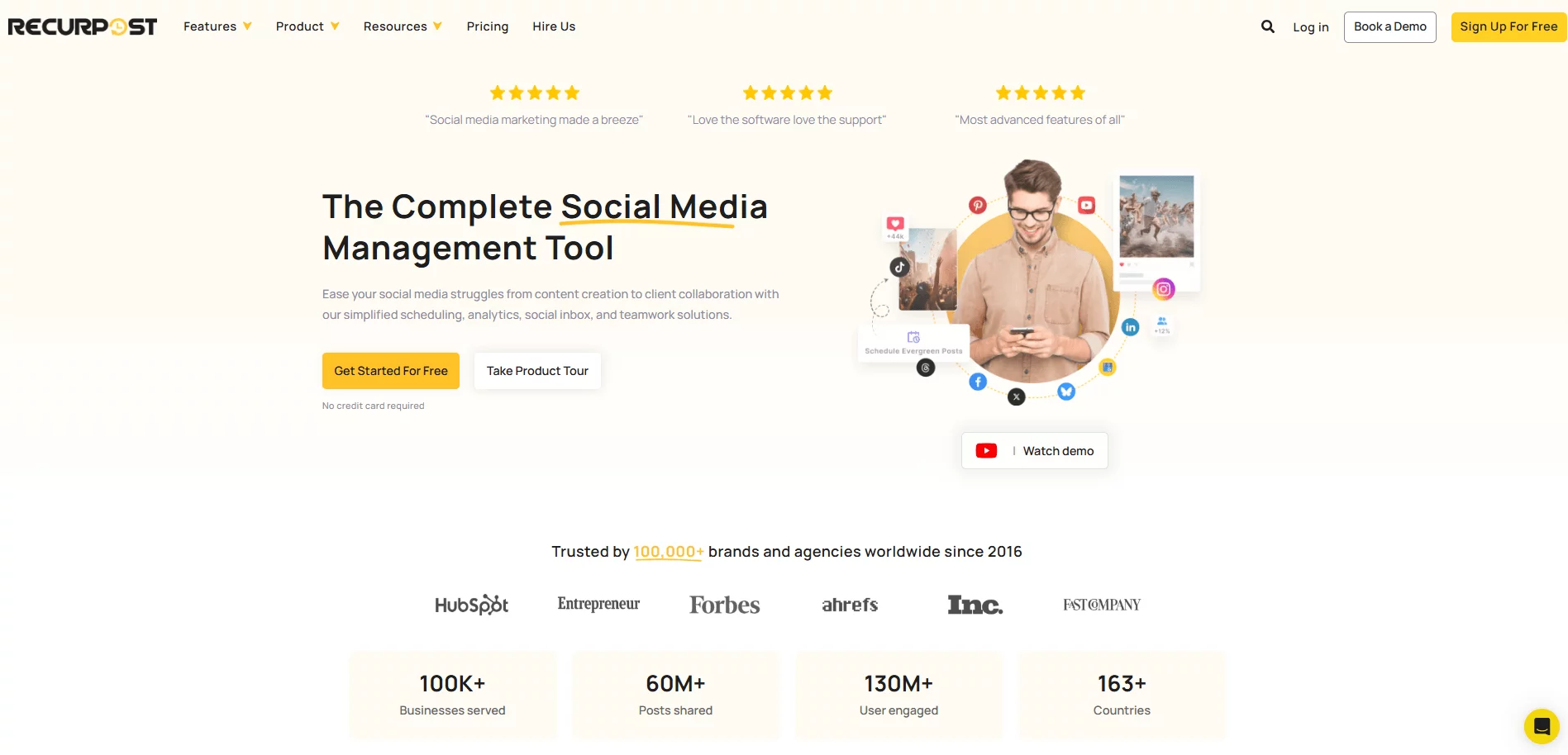
Task: Select the Facebook icon near the person's photo
Action: click(978, 381)
